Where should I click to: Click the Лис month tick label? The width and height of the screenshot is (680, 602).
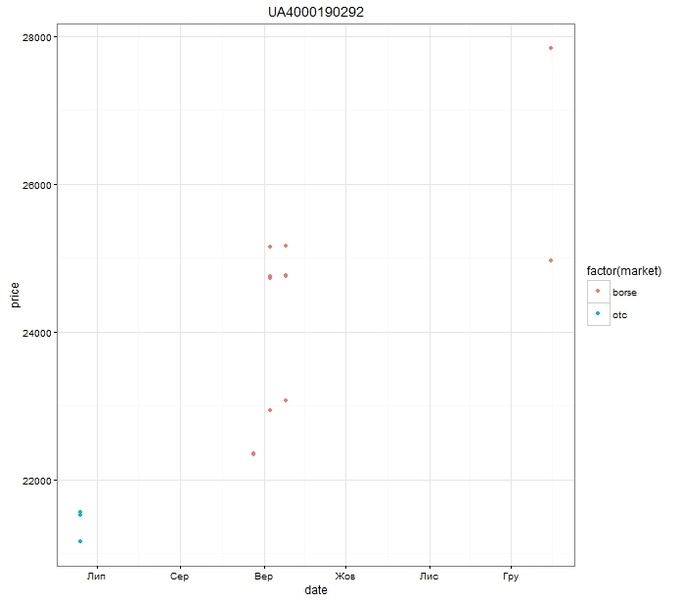[429, 577]
